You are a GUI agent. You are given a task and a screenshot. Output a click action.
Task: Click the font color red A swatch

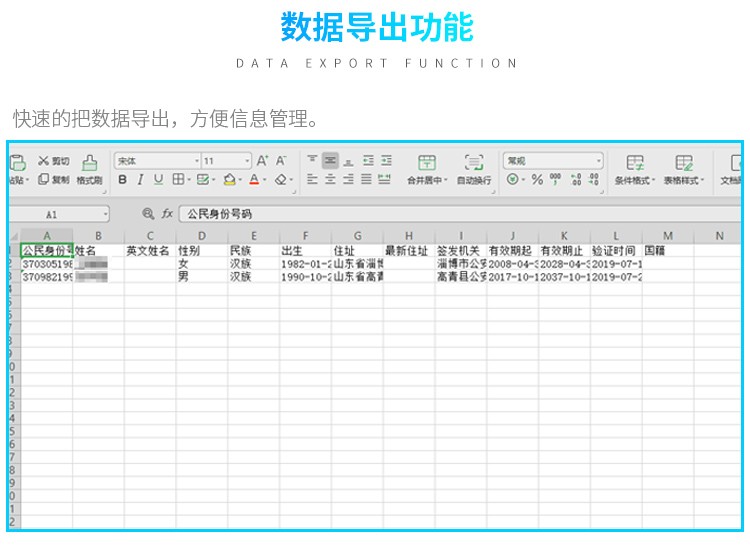254,180
